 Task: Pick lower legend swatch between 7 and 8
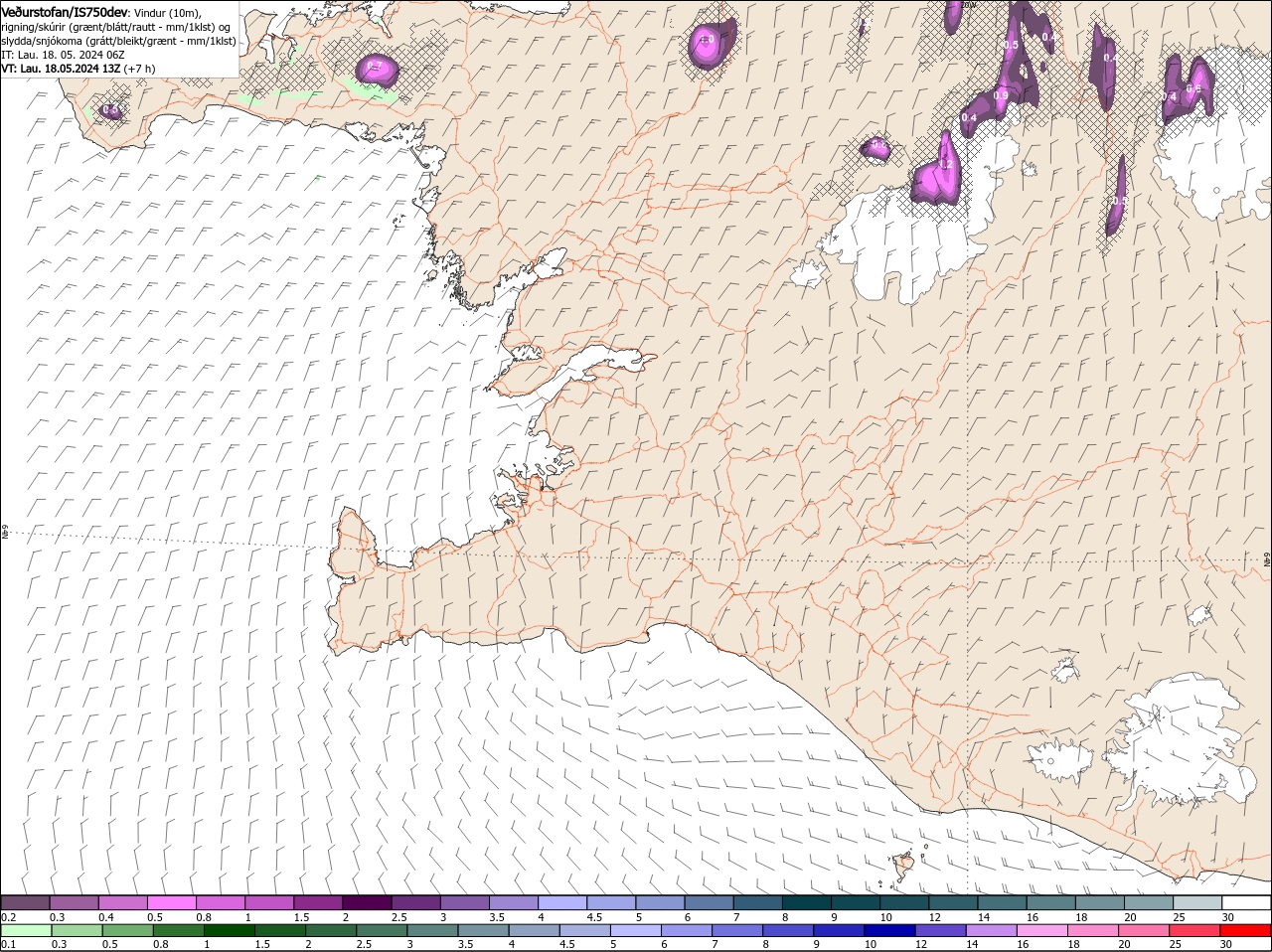pos(737,930)
